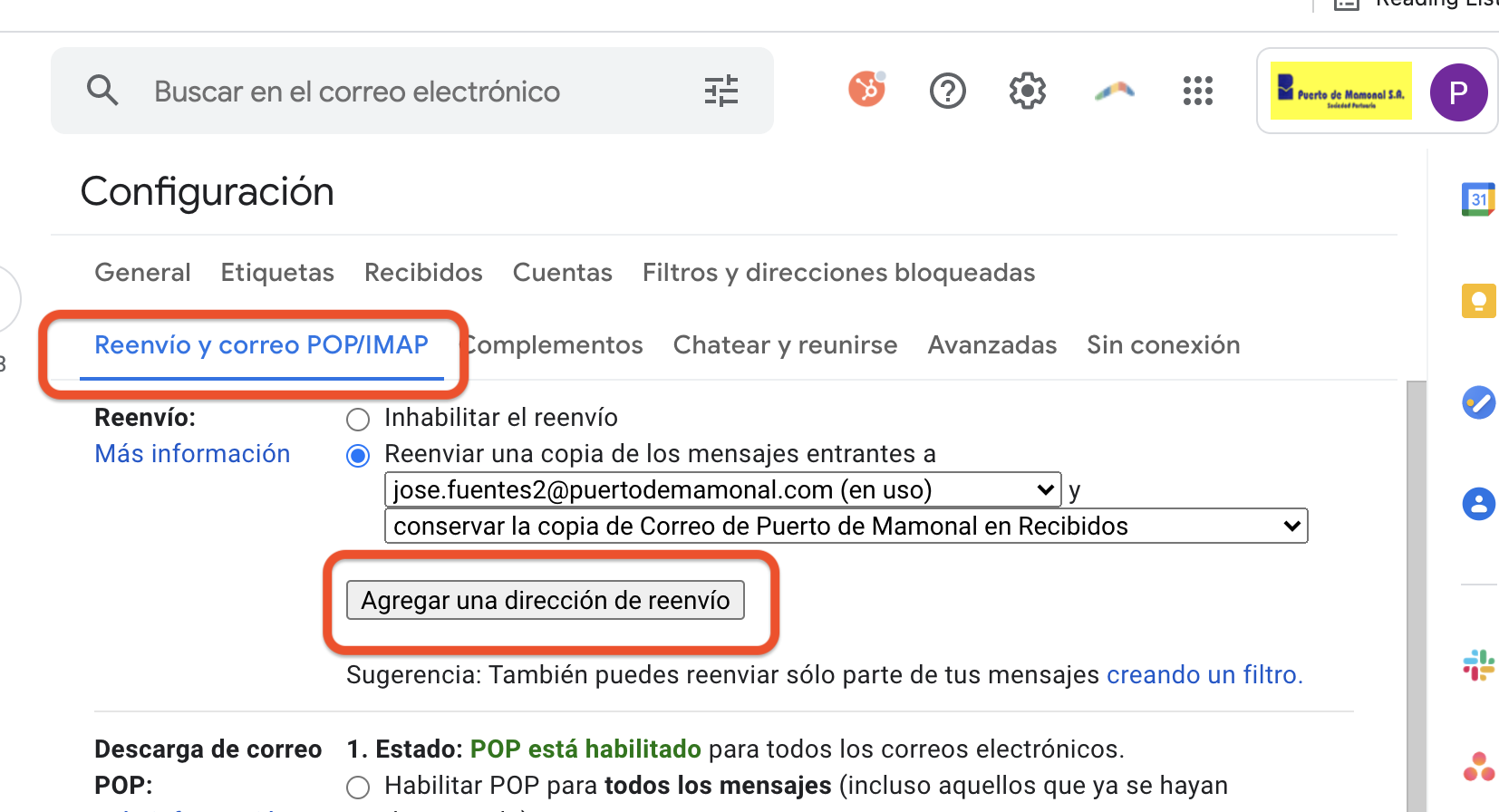Open search filter options icon
This screenshot has width=1499, height=812.
[721, 91]
